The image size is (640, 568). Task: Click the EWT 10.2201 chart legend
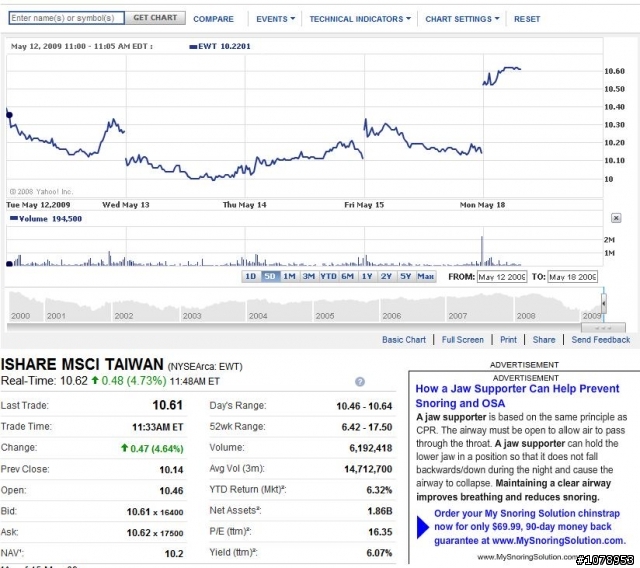[x=220, y=46]
